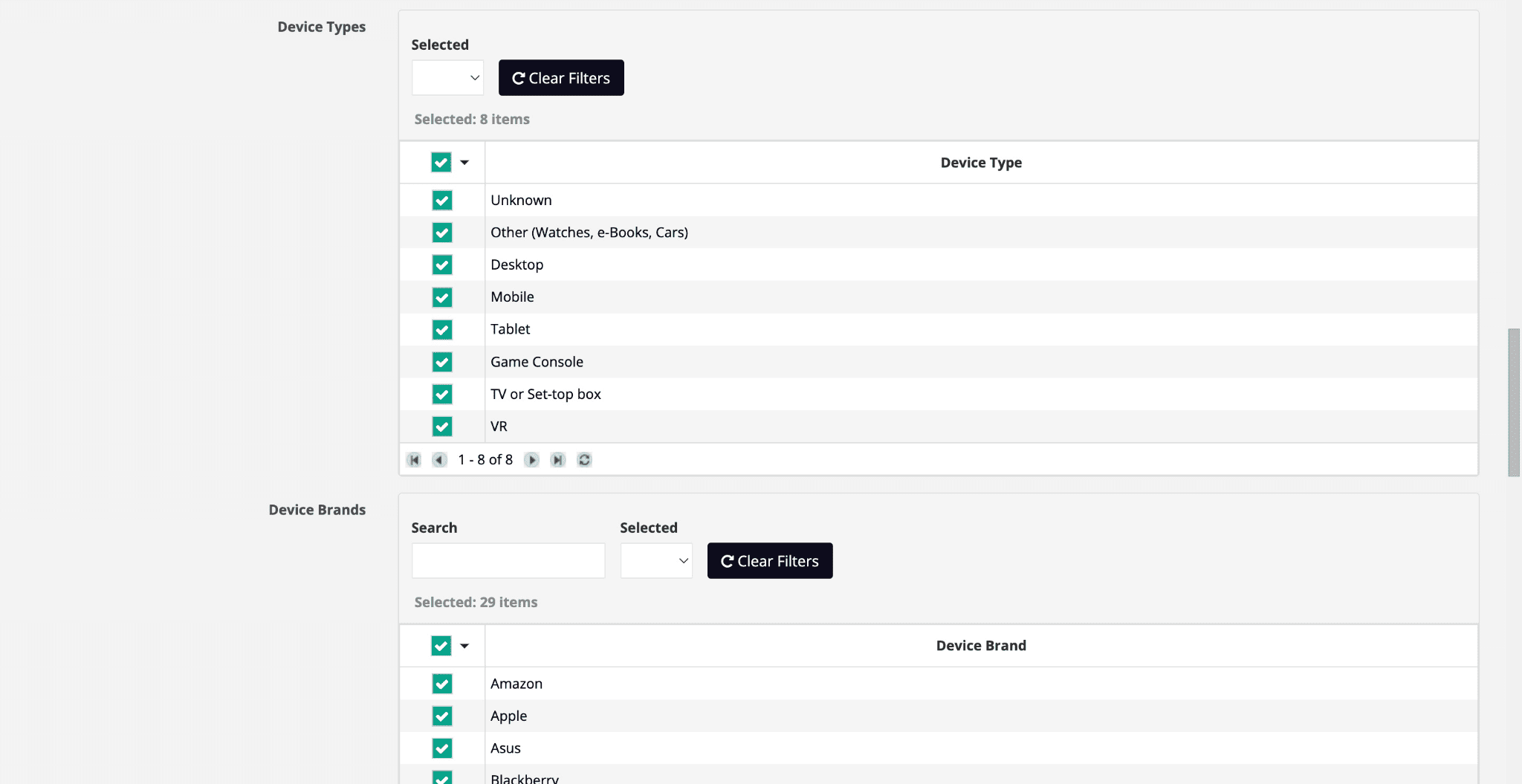Sort by Device Brand column header
This screenshot has width=1522, height=784.
coord(980,646)
